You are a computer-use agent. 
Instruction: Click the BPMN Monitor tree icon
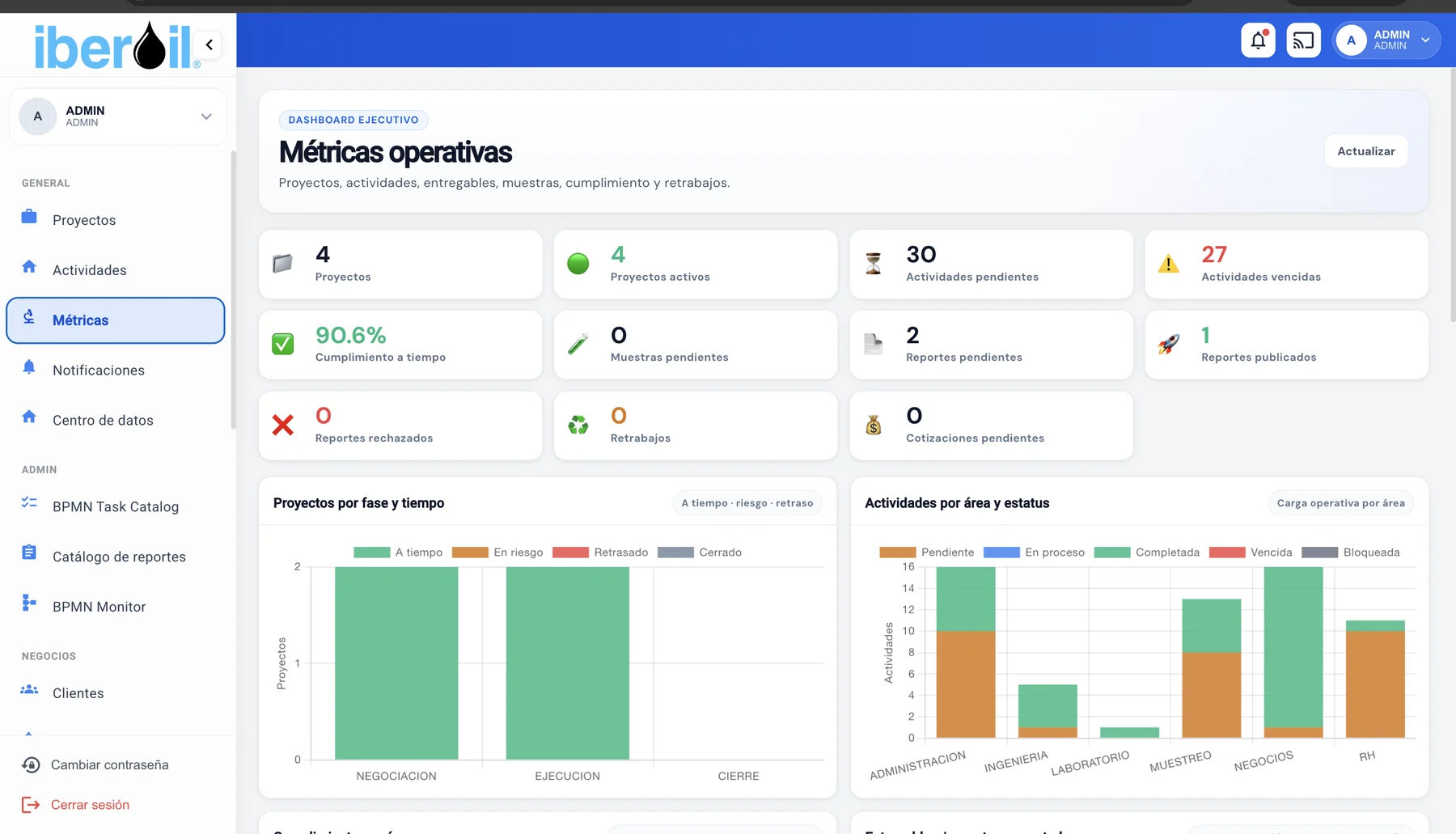click(29, 603)
